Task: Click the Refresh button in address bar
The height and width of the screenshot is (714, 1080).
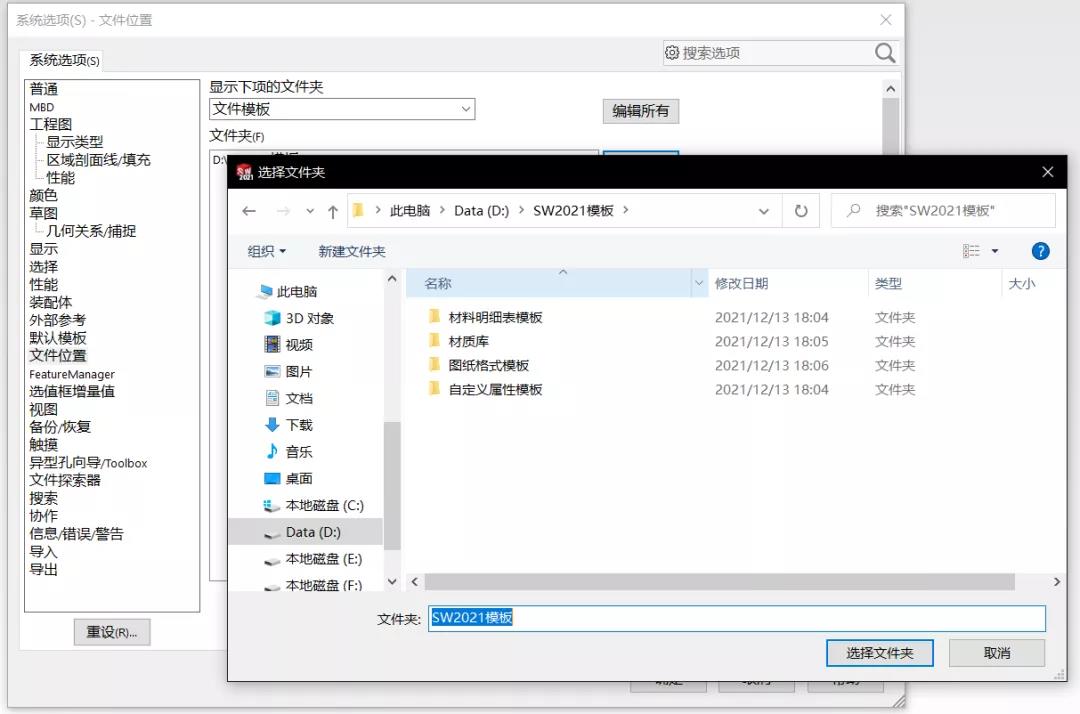Action: pyautogui.click(x=800, y=211)
